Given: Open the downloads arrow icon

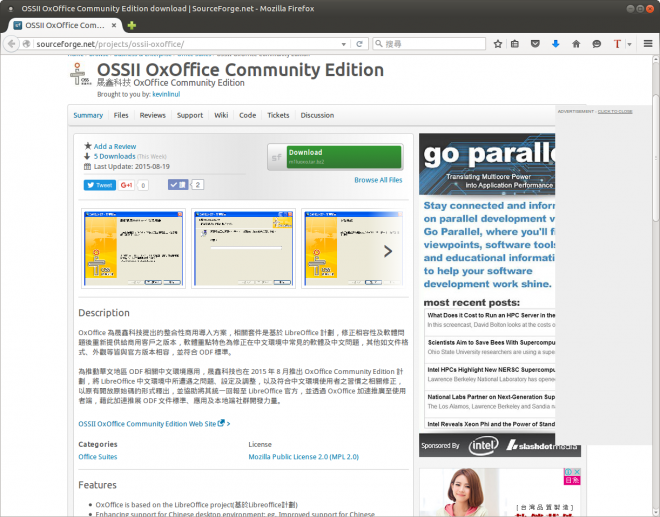Looking at the screenshot, I should 556,44.
